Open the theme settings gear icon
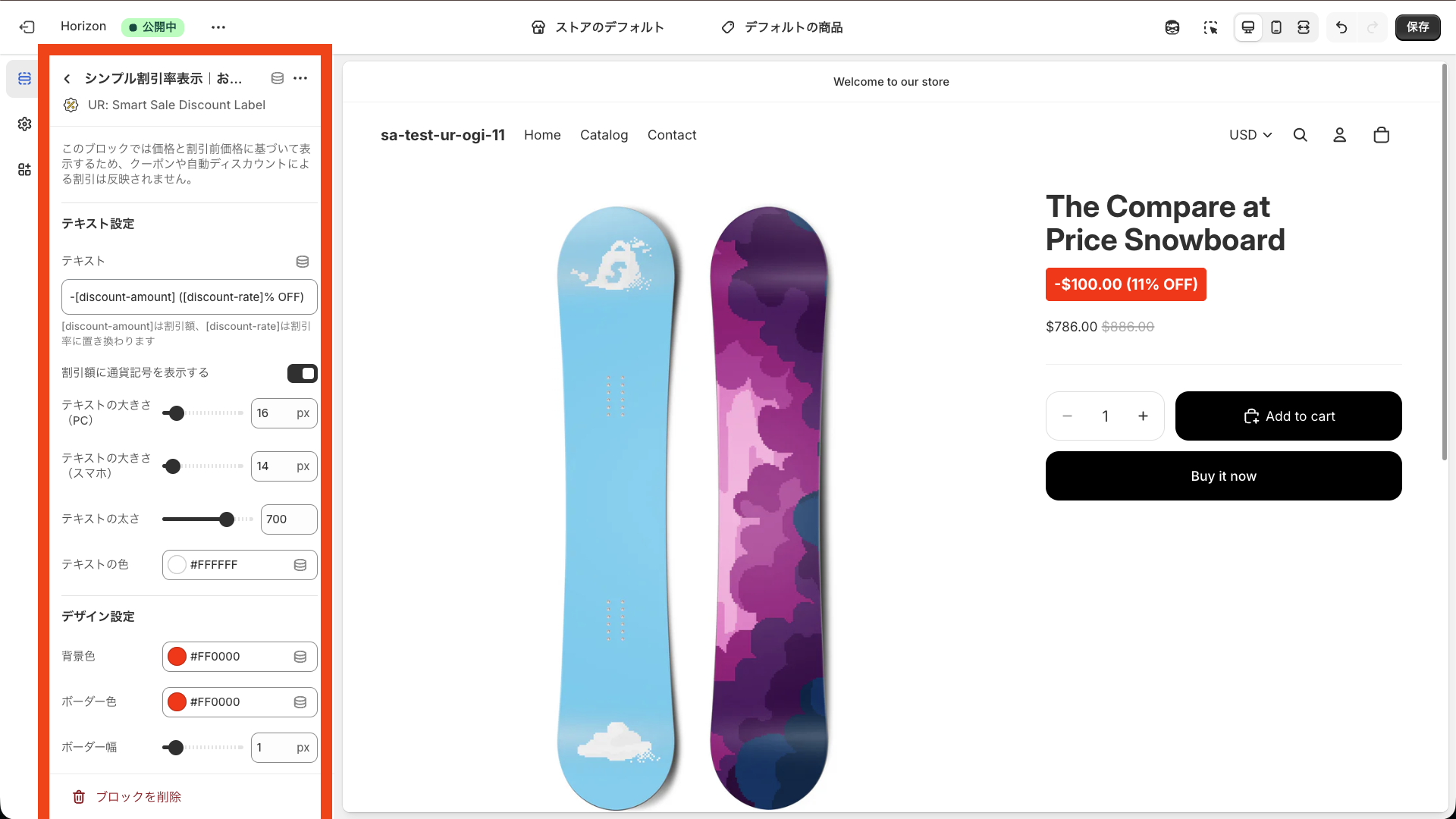Screen dimensions: 1456x819 coord(24,124)
